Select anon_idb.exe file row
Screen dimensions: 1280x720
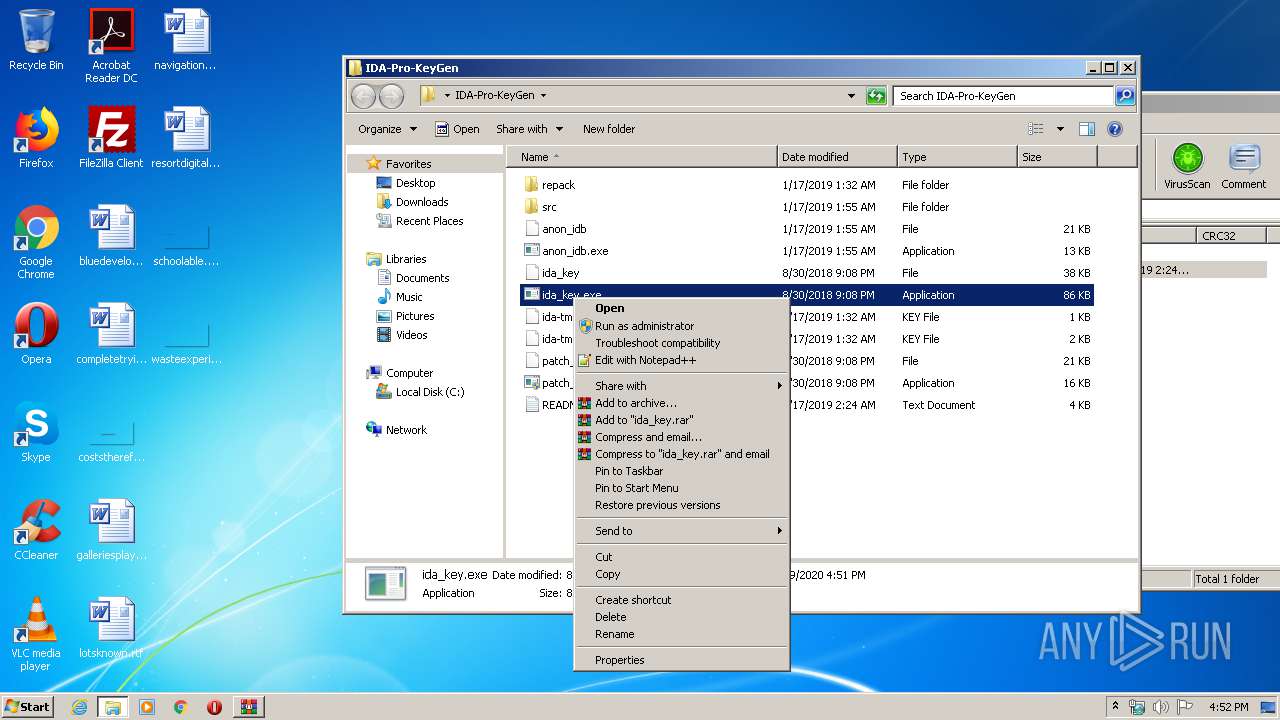(x=806, y=251)
